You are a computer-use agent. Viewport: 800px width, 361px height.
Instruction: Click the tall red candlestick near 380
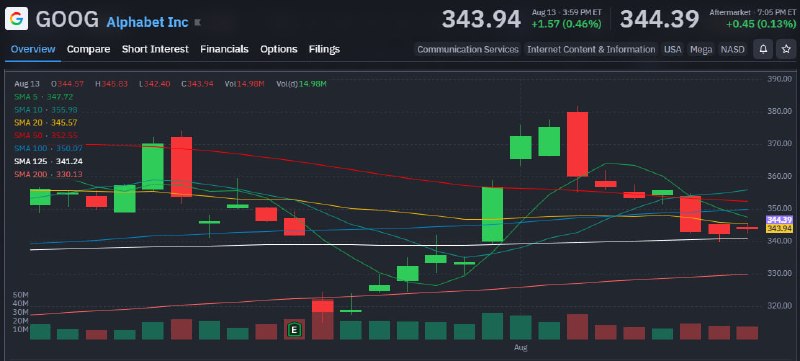point(577,144)
